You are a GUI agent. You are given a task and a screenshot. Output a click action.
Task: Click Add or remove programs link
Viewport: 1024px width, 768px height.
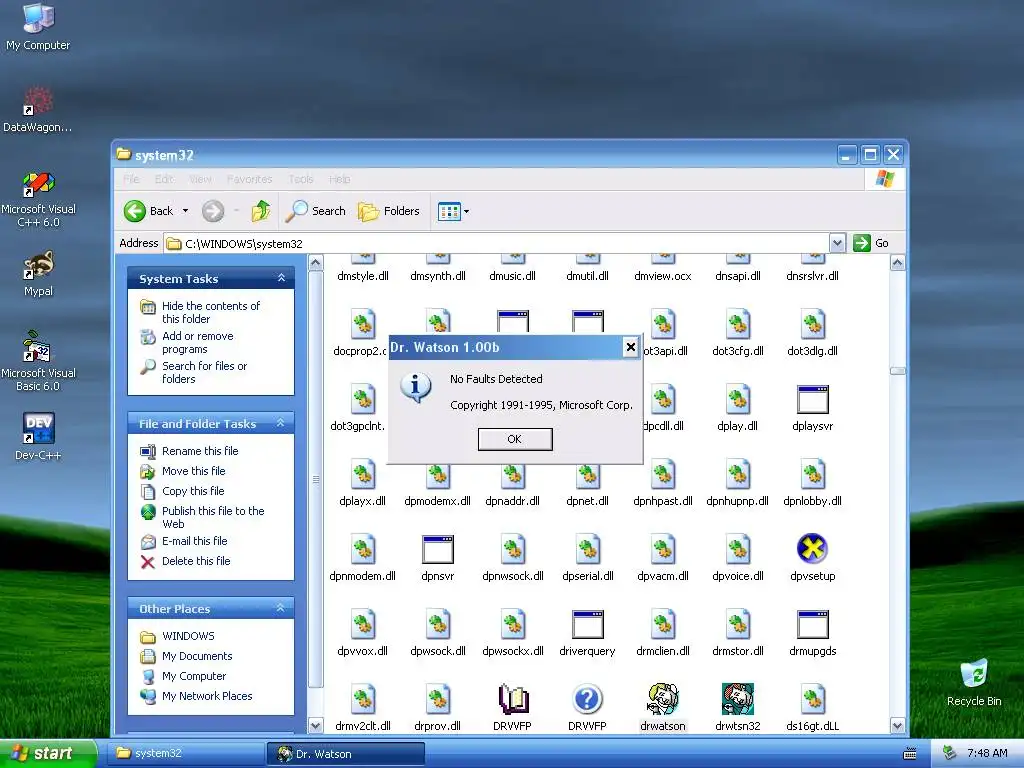[x=197, y=342]
